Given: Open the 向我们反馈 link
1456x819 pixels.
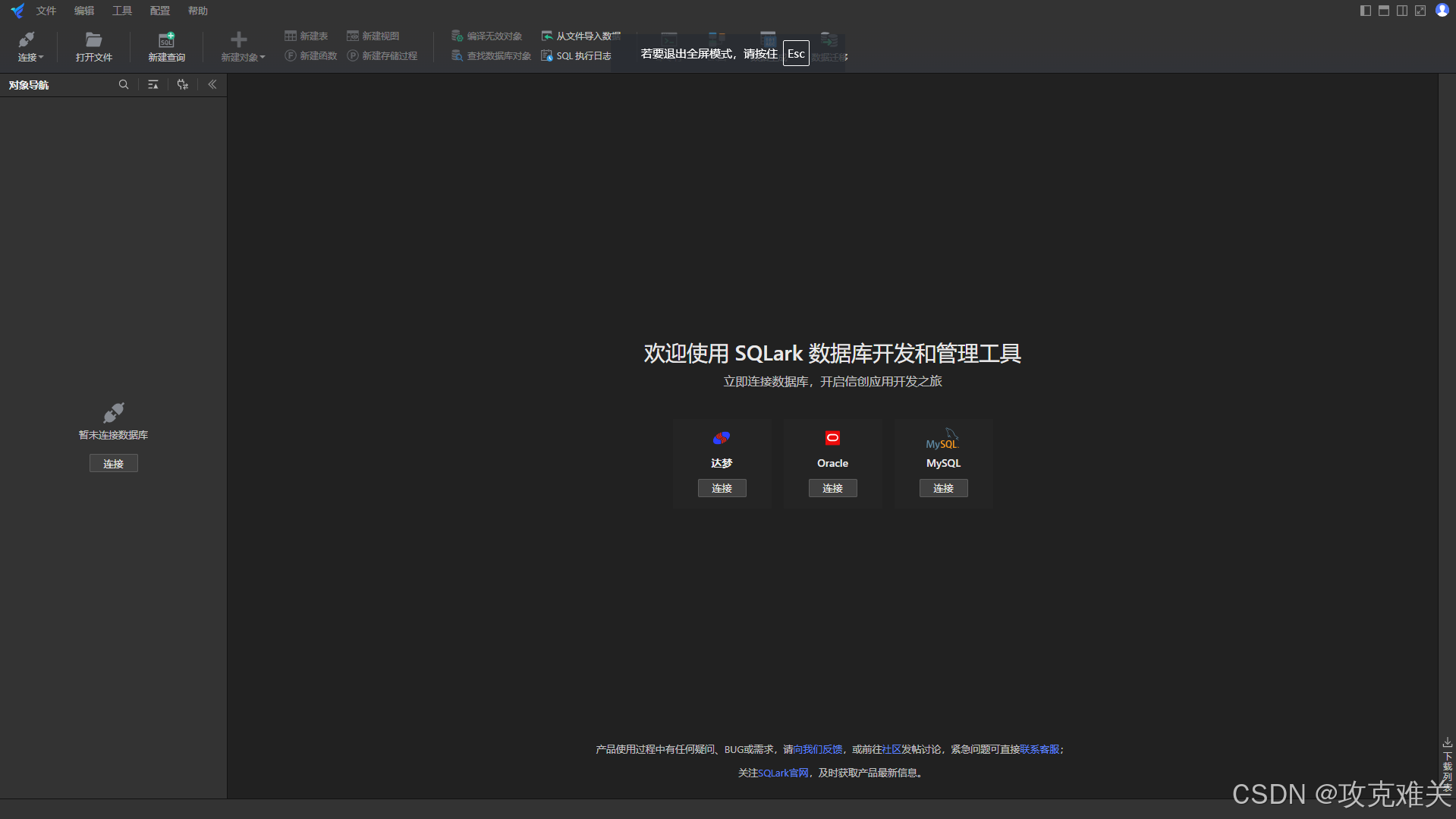Looking at the screenshot, I should pyautogui.click(x=818, y=749).
